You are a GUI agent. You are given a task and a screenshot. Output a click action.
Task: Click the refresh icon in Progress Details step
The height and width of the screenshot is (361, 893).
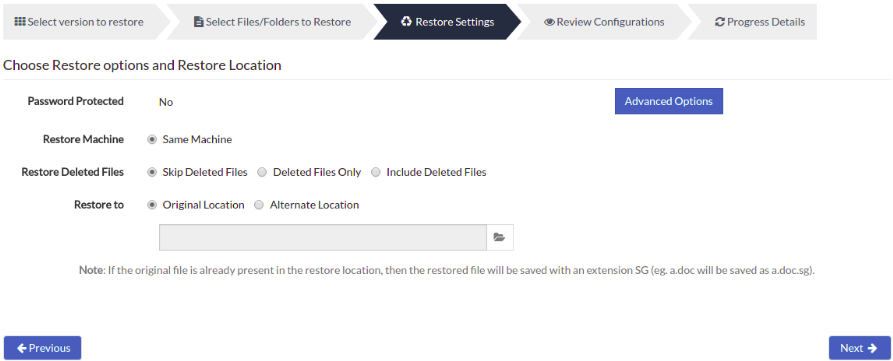pyautogui.click(x=720, y=22)
